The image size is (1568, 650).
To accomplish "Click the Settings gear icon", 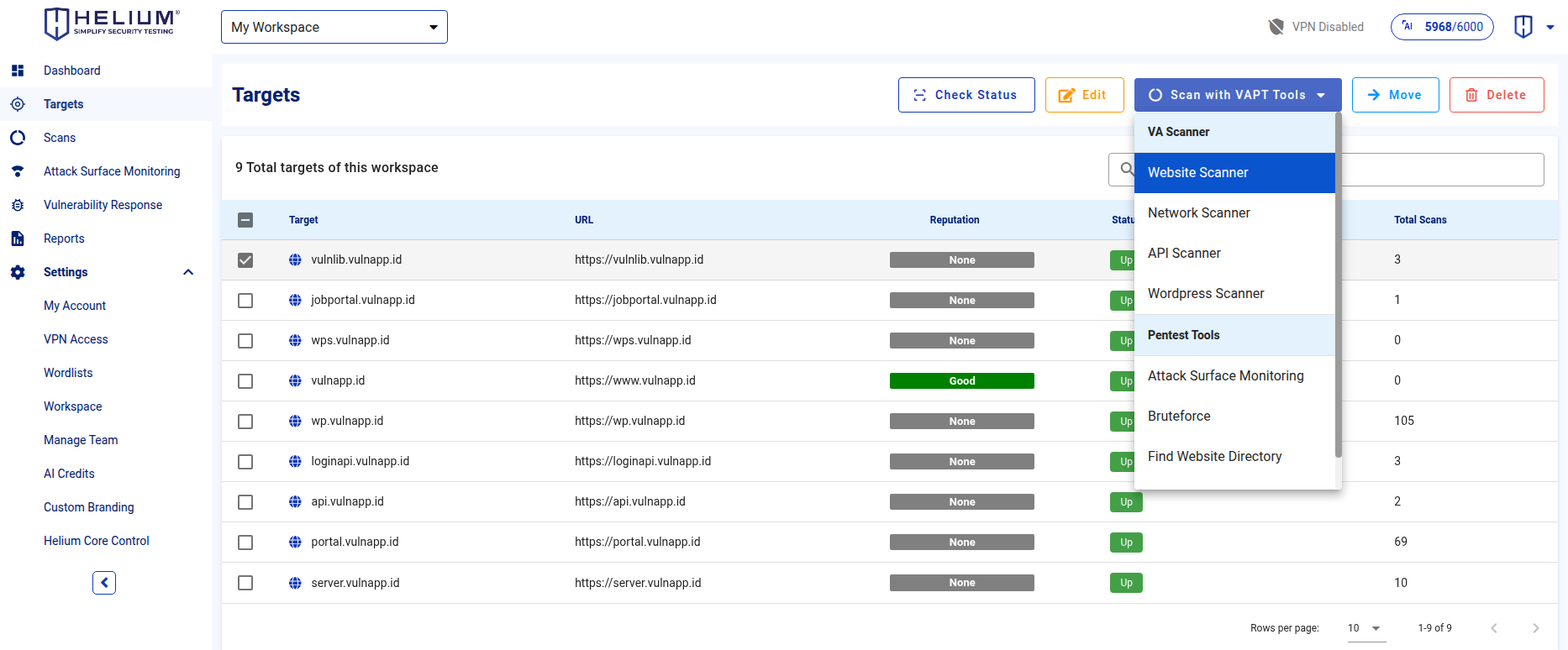I will [x=18, y=272].
